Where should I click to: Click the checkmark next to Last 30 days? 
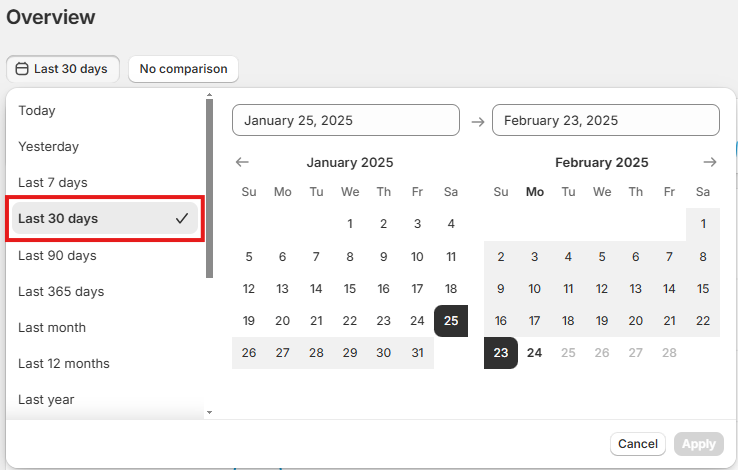(x=182, y=218)
